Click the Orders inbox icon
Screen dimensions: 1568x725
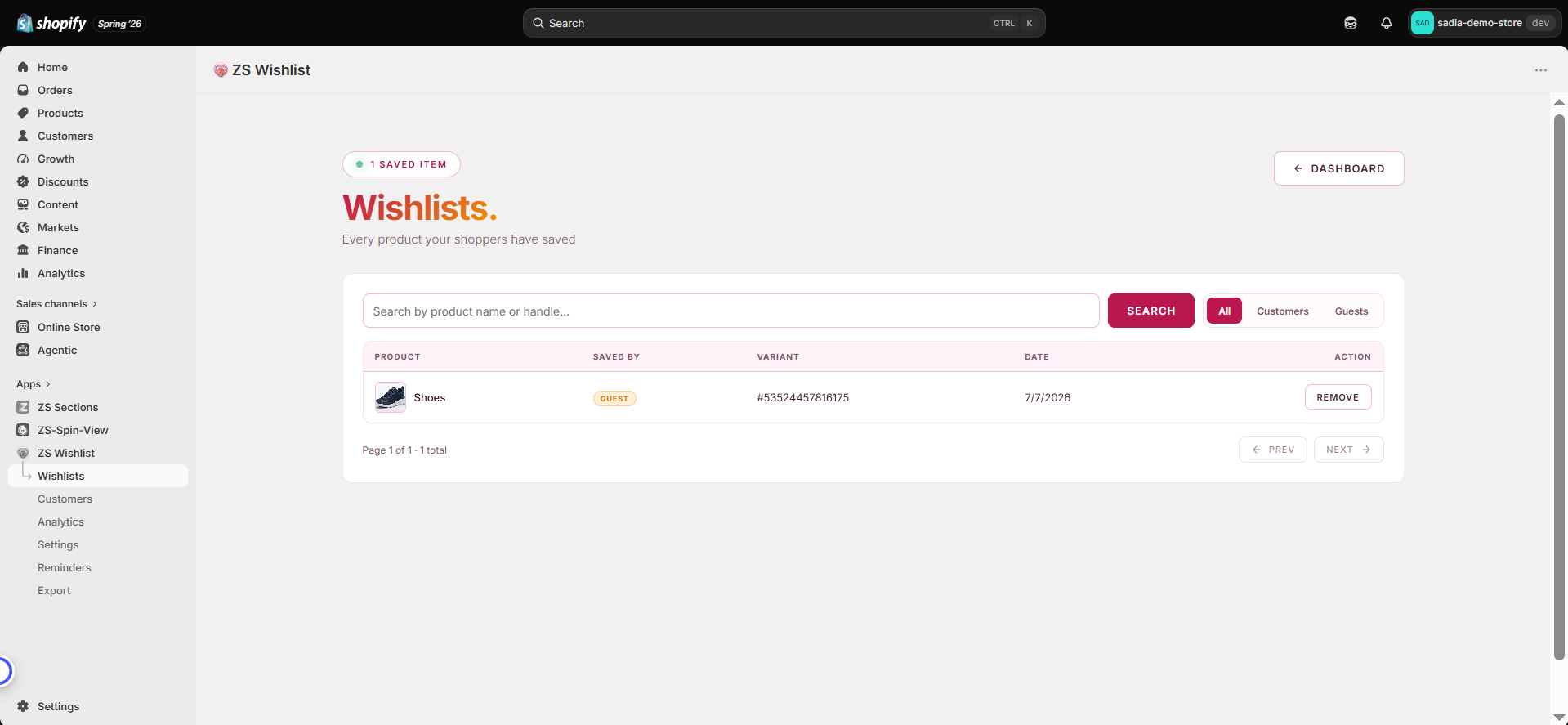[23, 90]
